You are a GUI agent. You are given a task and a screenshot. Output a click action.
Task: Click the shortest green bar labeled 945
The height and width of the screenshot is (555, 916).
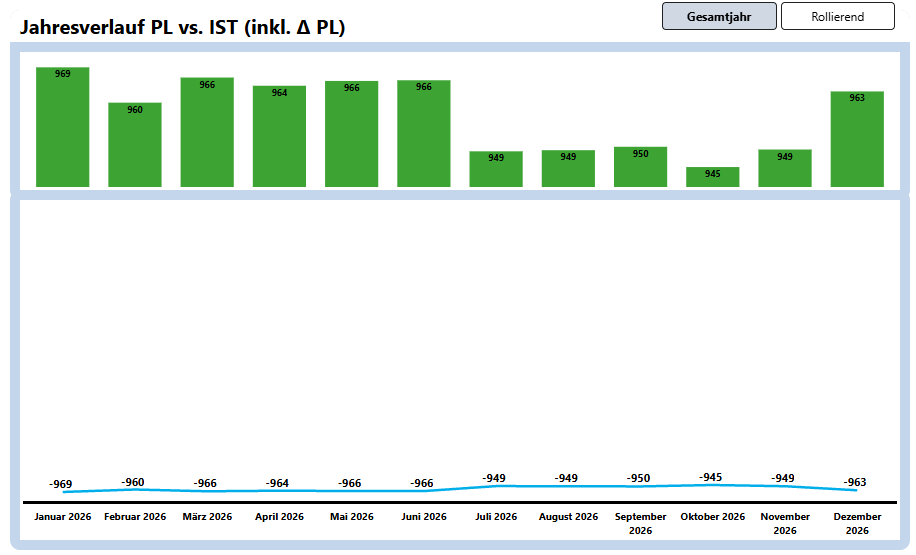point(712,177)
